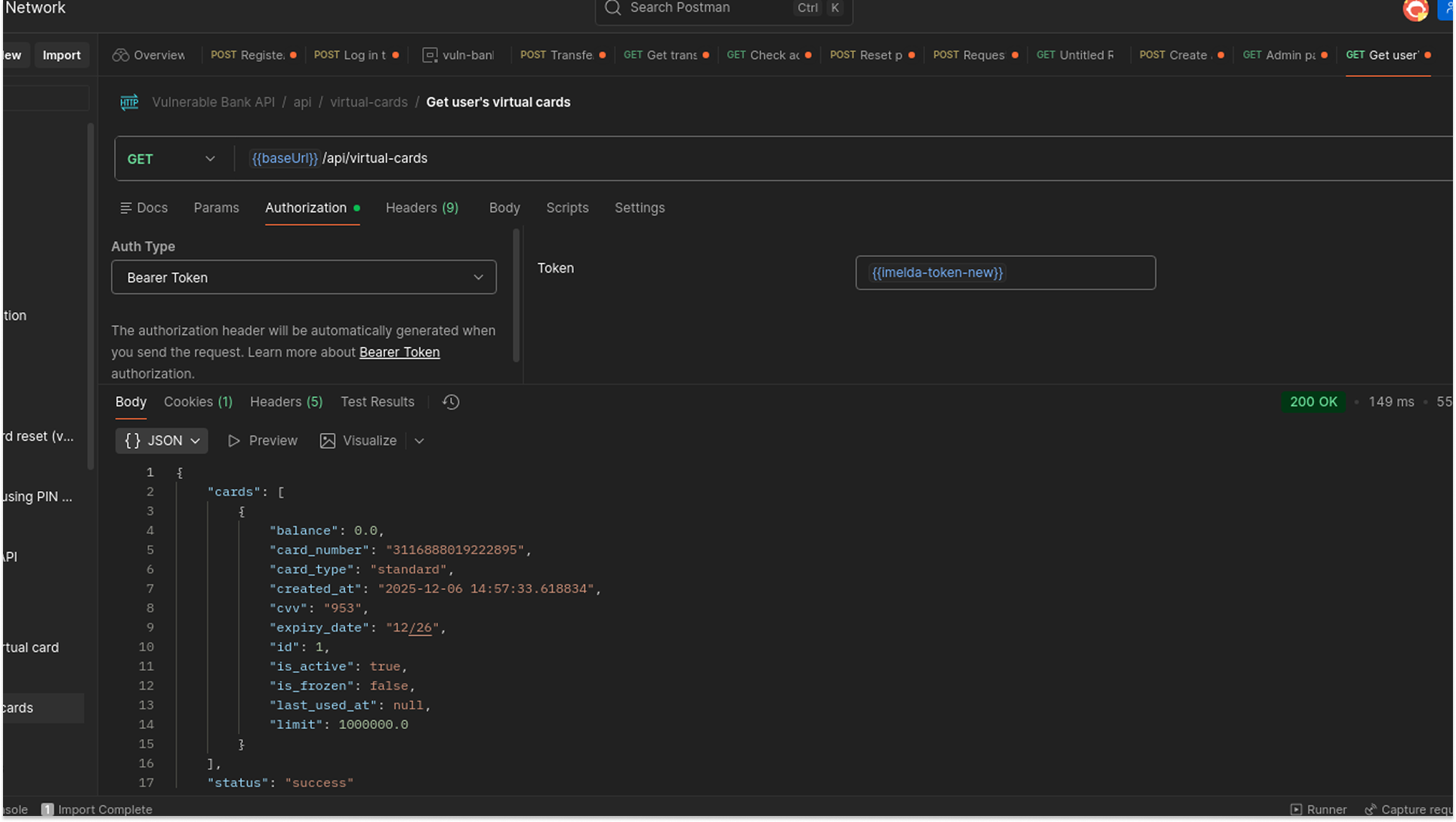1456x822 pixels.
Task: Click the vuln-bank collection tab icon
Action: tap(430, 55)
